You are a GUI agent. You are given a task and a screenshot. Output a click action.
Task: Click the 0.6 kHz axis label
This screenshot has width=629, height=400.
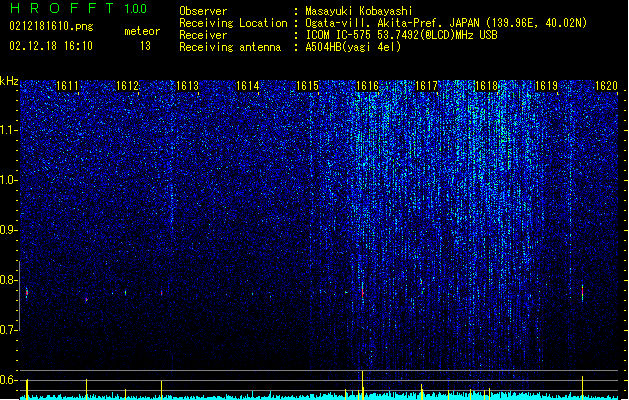point(9,380)
